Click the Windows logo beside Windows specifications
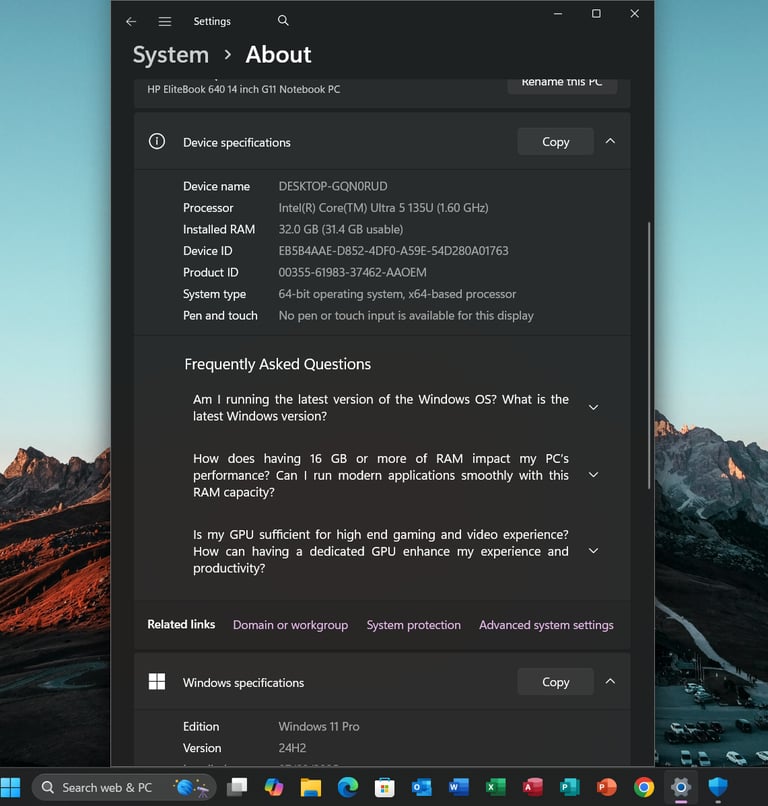The image size is (768, 806). [157, 682]
